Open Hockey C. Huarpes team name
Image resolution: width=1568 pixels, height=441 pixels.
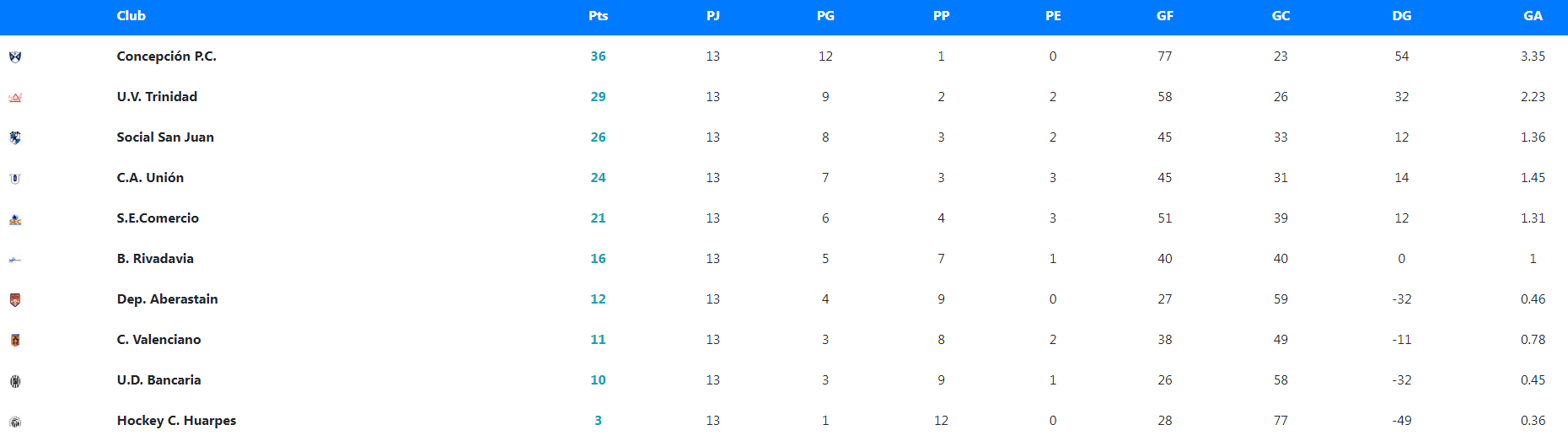tap(176, 421)
